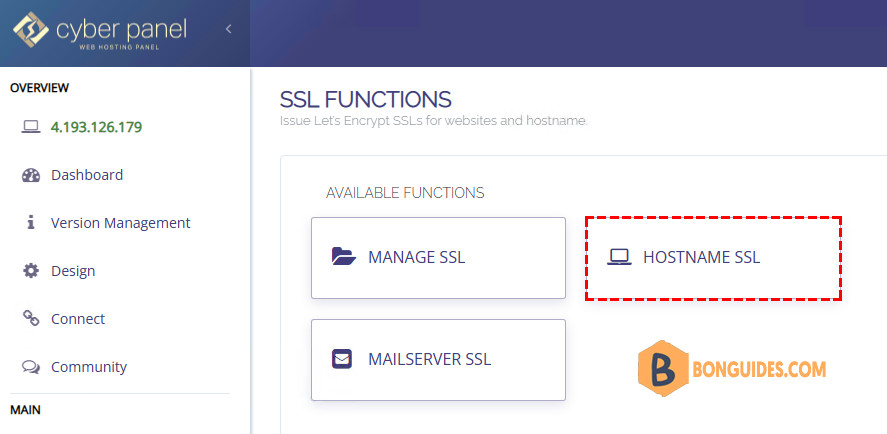This screenshot has width=887, height=434.
Task: Click the Connect chain link icon
Action: pos(31,319)
